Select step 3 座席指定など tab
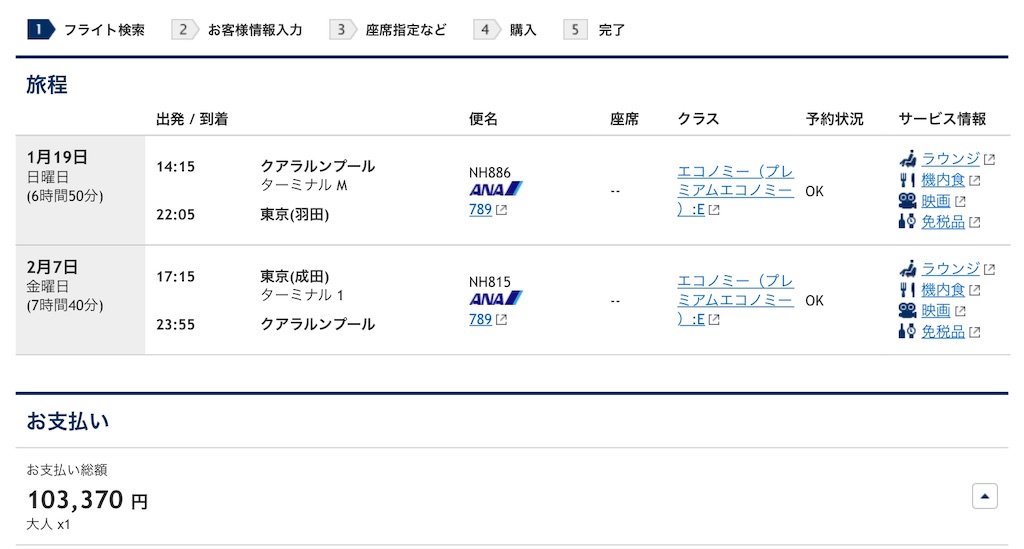The height and width of the screenshot is (549, 1024). [x=389, y=29]
